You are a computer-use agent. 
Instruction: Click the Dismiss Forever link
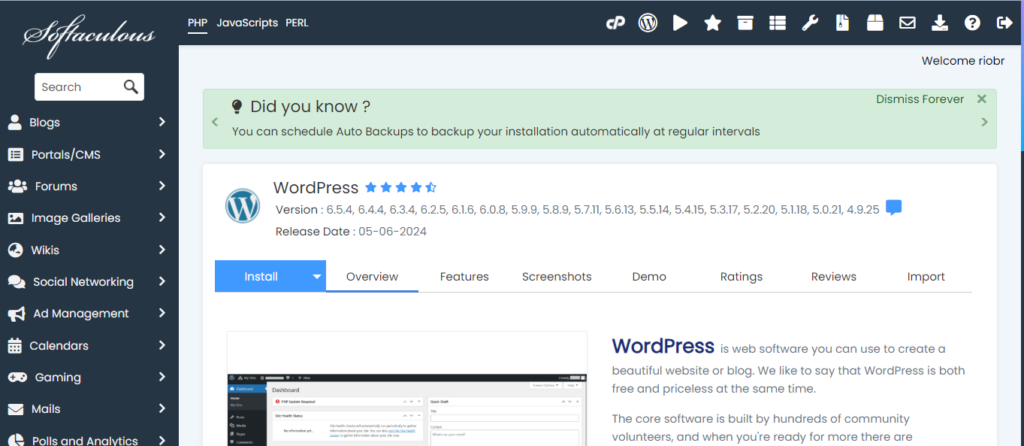(920, 99)
